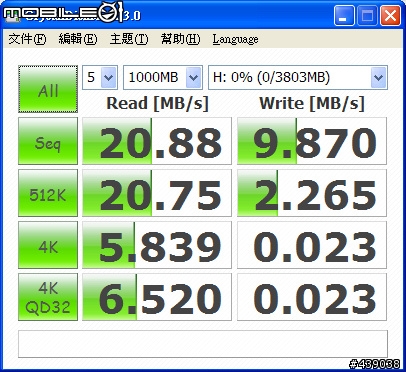
Task: Click the Write [MB/s] column header
Action: tap(312, 103)
